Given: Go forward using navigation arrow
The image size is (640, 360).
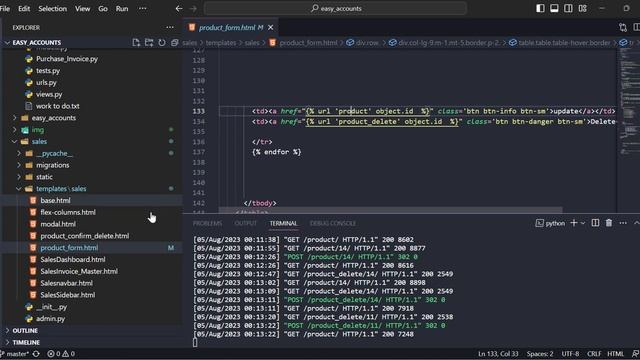Looking at the screenshot, I should [x=193, y=8].
